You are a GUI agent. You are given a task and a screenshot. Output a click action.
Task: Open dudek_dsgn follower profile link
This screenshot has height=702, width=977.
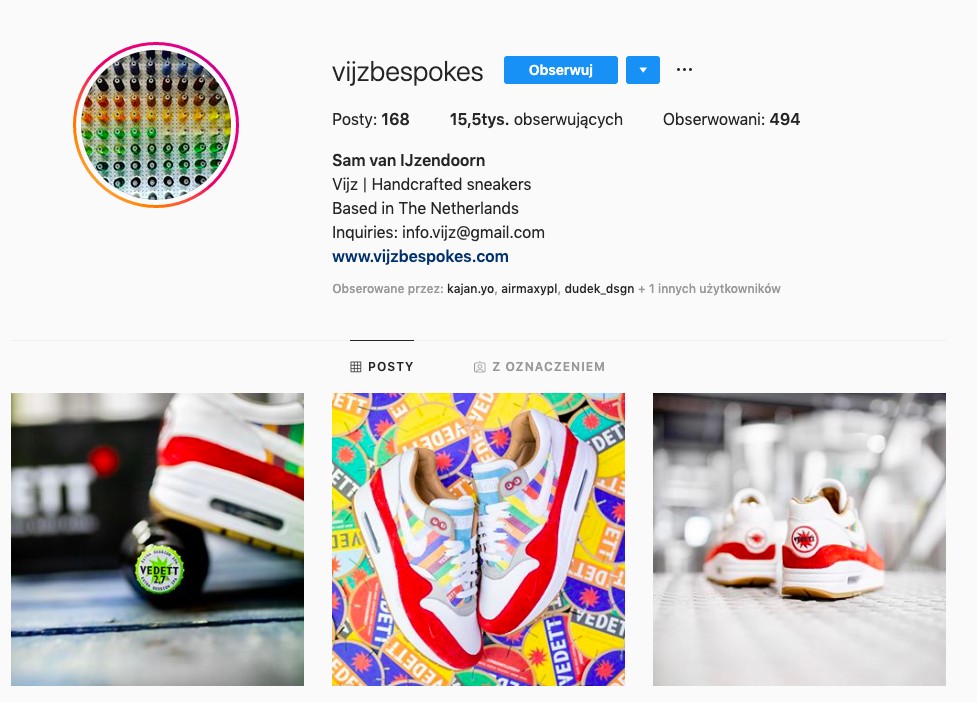(x=599, y=289)
